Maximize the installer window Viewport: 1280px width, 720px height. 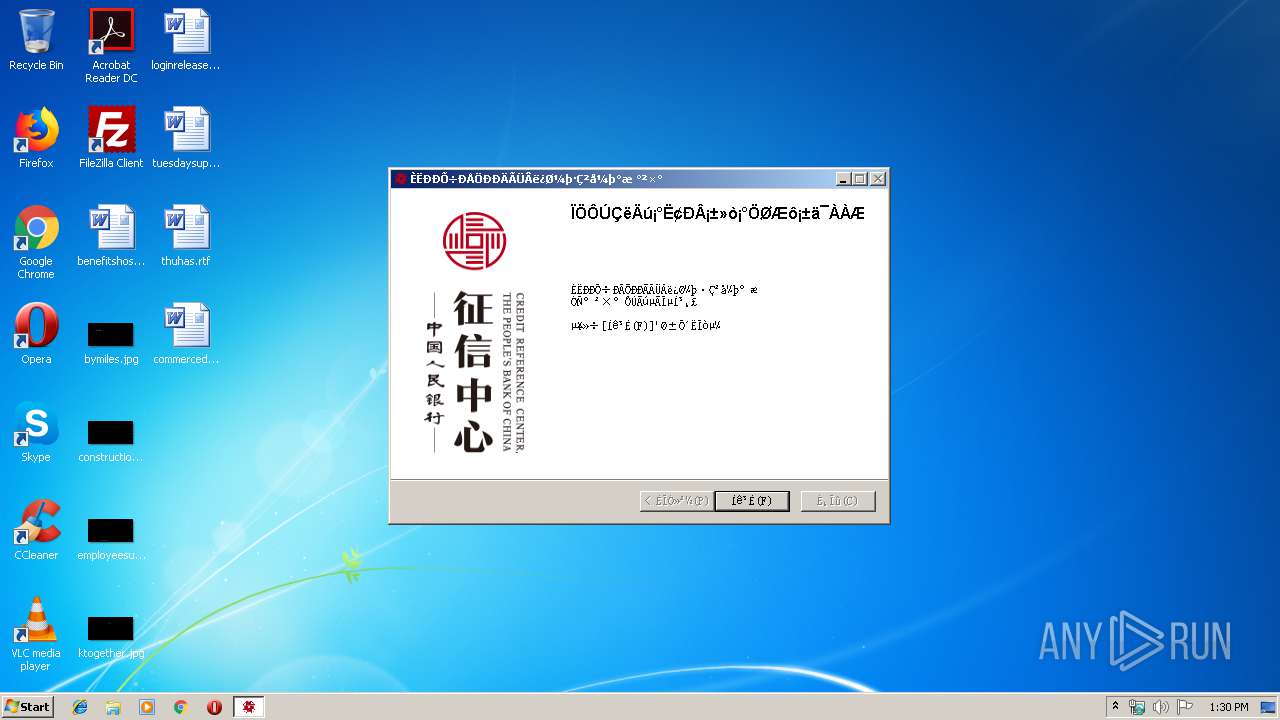859,179
